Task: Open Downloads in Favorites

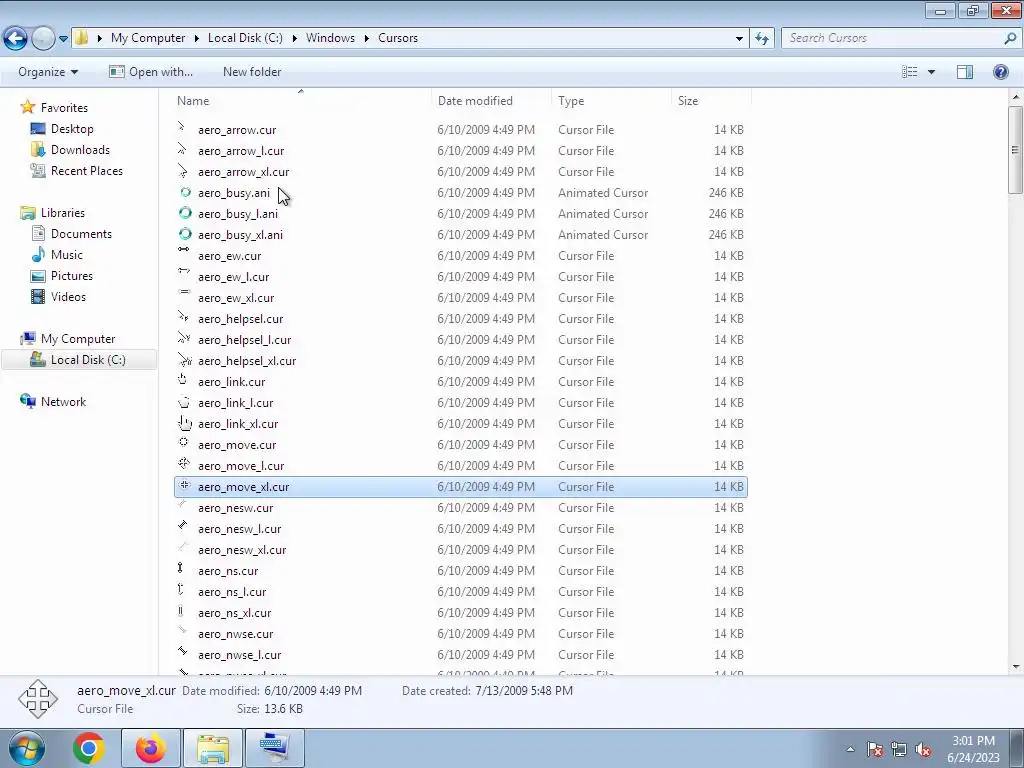Action: (x=80, y=150)
